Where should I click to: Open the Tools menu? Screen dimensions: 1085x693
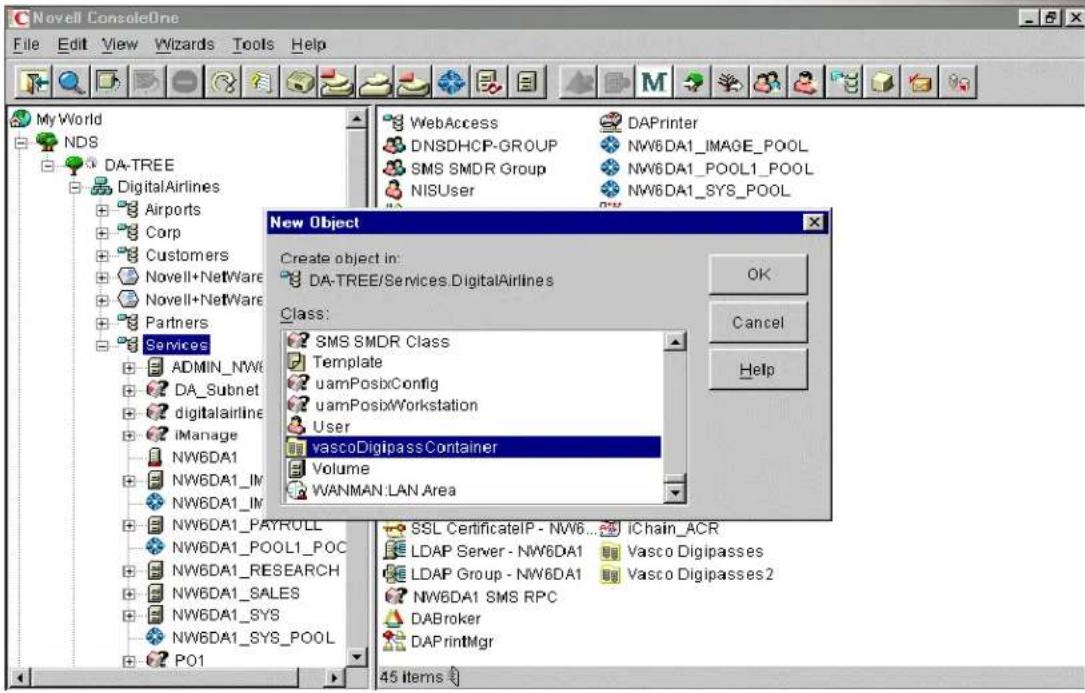click(253, 45)
